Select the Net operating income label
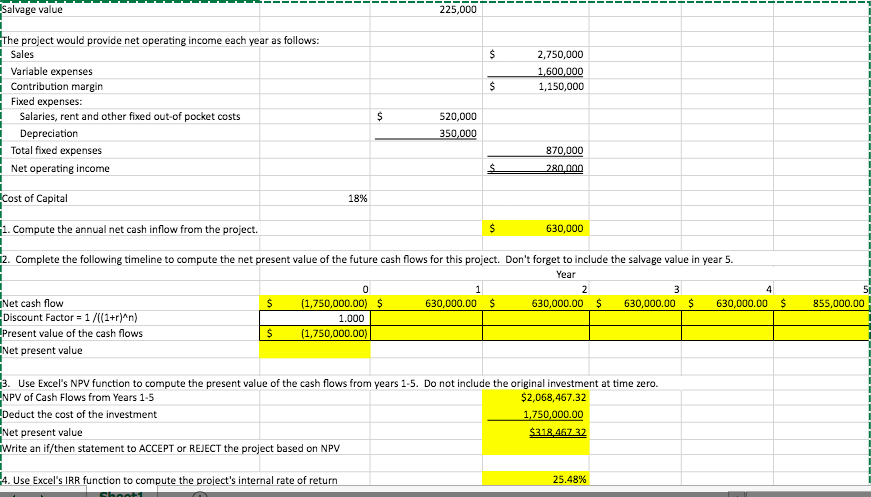Screen dimensions: 871x497 [x=60, y=168]
